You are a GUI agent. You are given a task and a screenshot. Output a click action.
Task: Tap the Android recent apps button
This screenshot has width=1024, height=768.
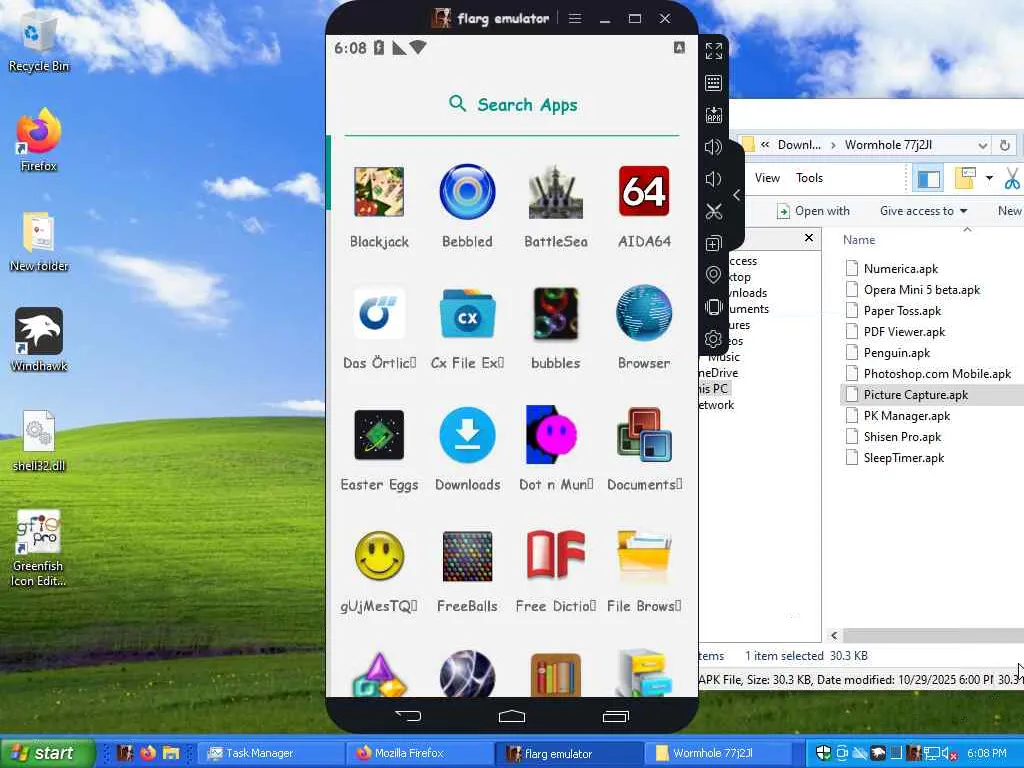pos(615,716)
